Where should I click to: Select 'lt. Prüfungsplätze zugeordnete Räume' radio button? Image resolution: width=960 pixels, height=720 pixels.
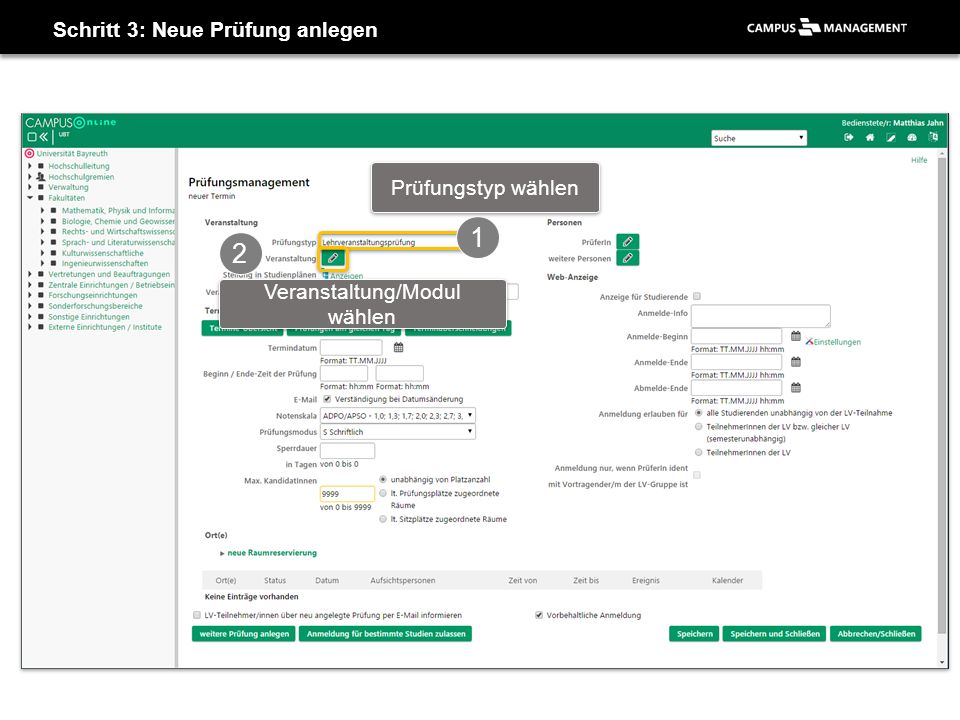(383, 493)
